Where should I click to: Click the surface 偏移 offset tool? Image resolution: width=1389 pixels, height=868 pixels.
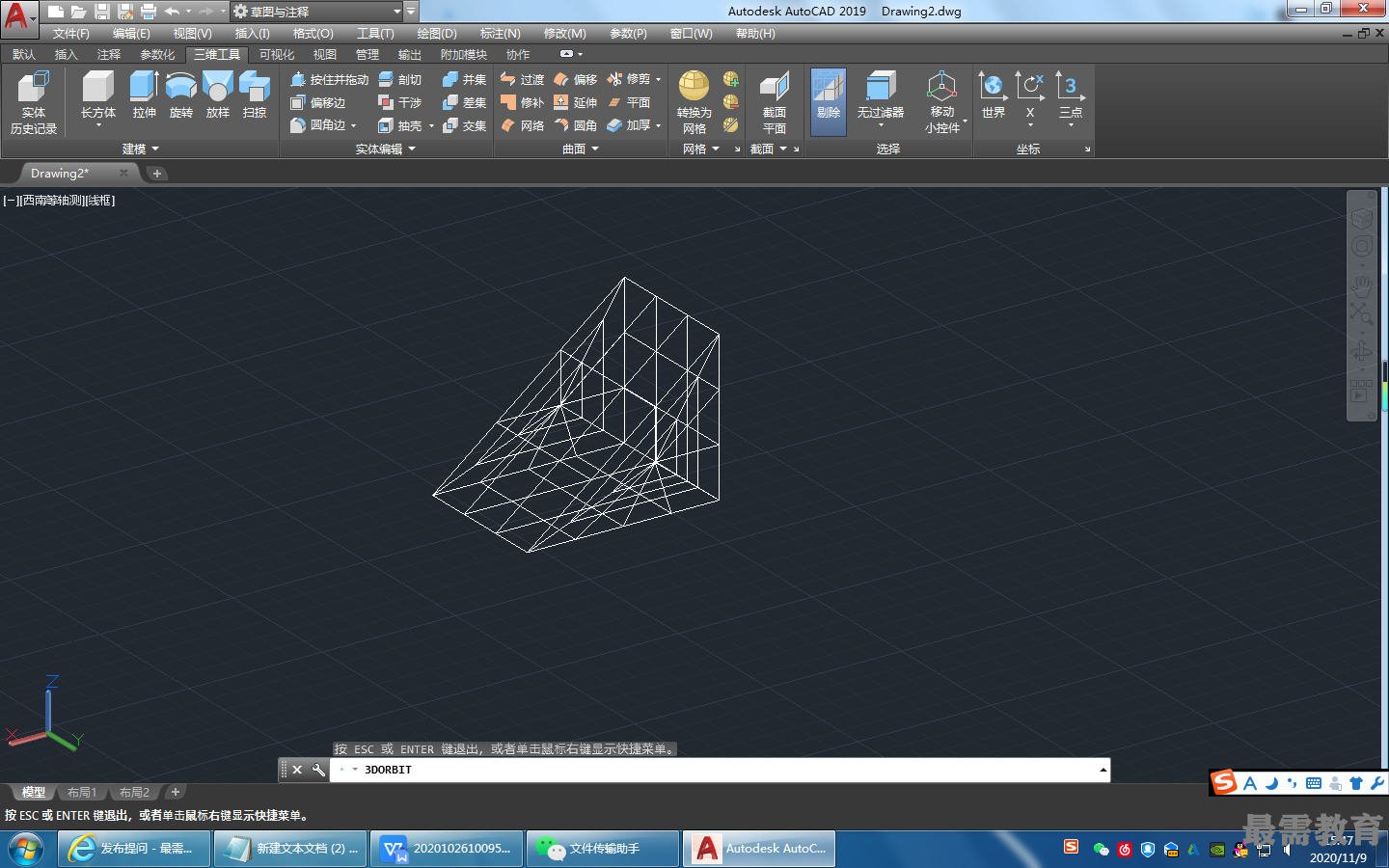point(575,79)
